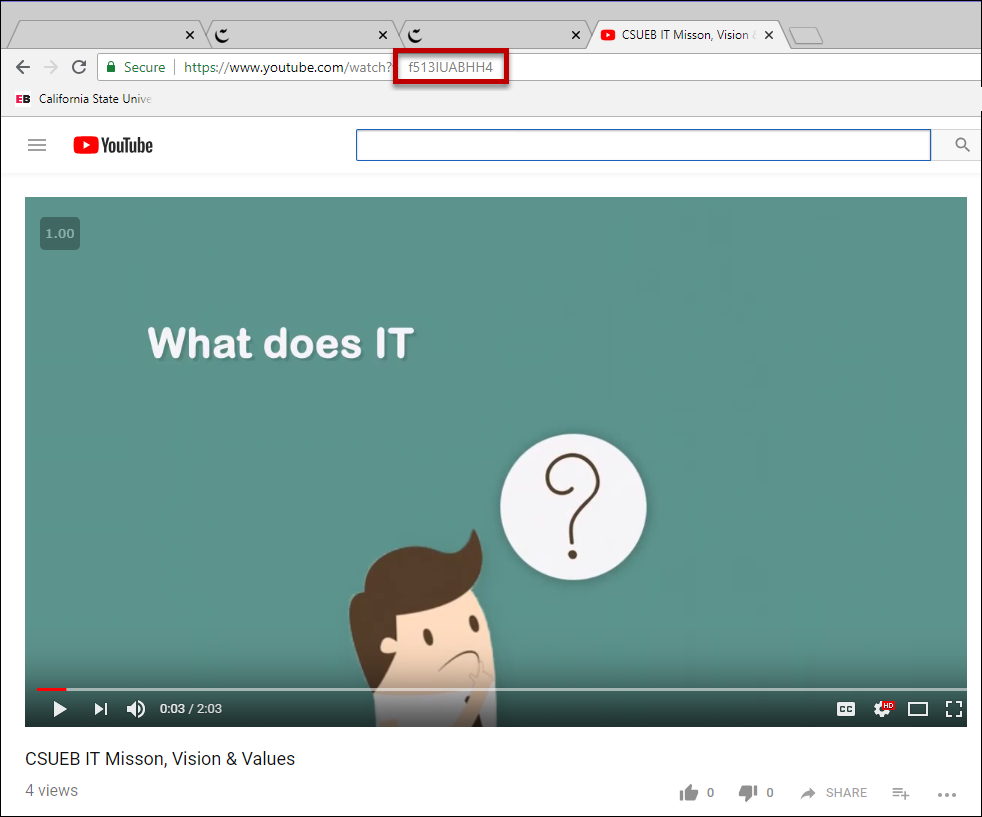The width and height of the screenshot is (982, 817).
Task: Click the browser Back arrow
Action: (x=23, y=67)
